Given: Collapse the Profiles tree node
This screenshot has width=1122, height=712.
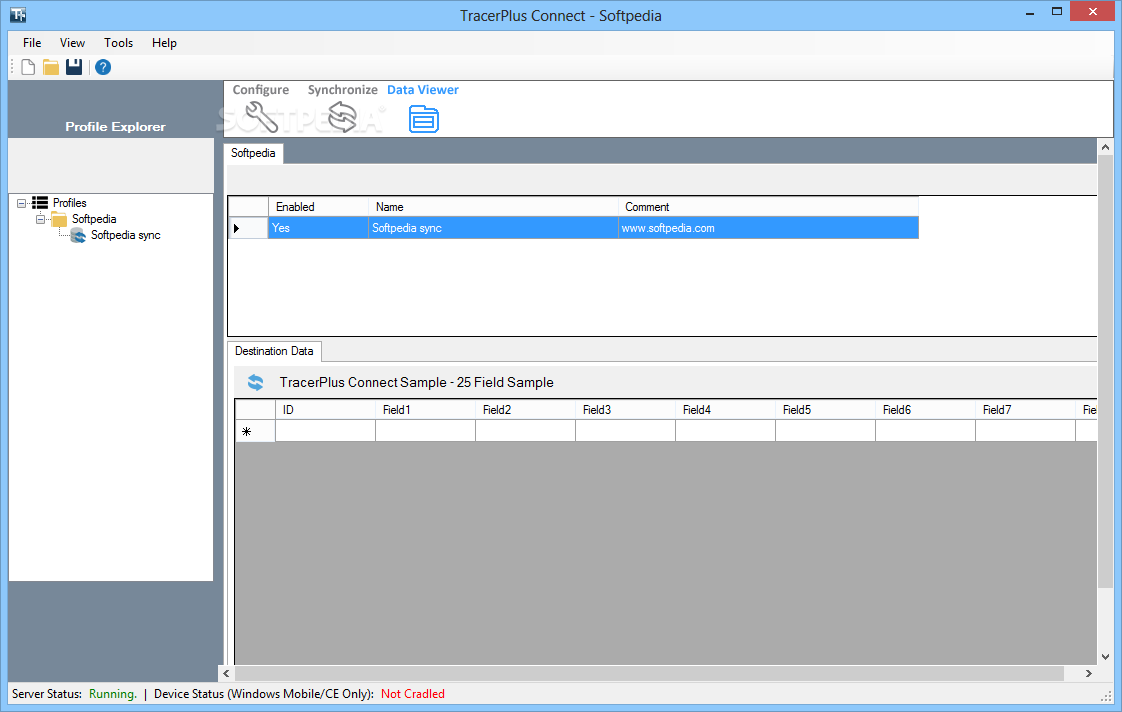Looking at the screenshot, I should coord(21,203).
